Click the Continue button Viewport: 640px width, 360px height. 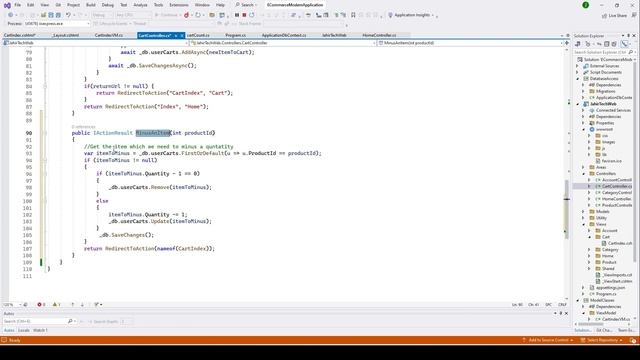(x=167, y=15)
